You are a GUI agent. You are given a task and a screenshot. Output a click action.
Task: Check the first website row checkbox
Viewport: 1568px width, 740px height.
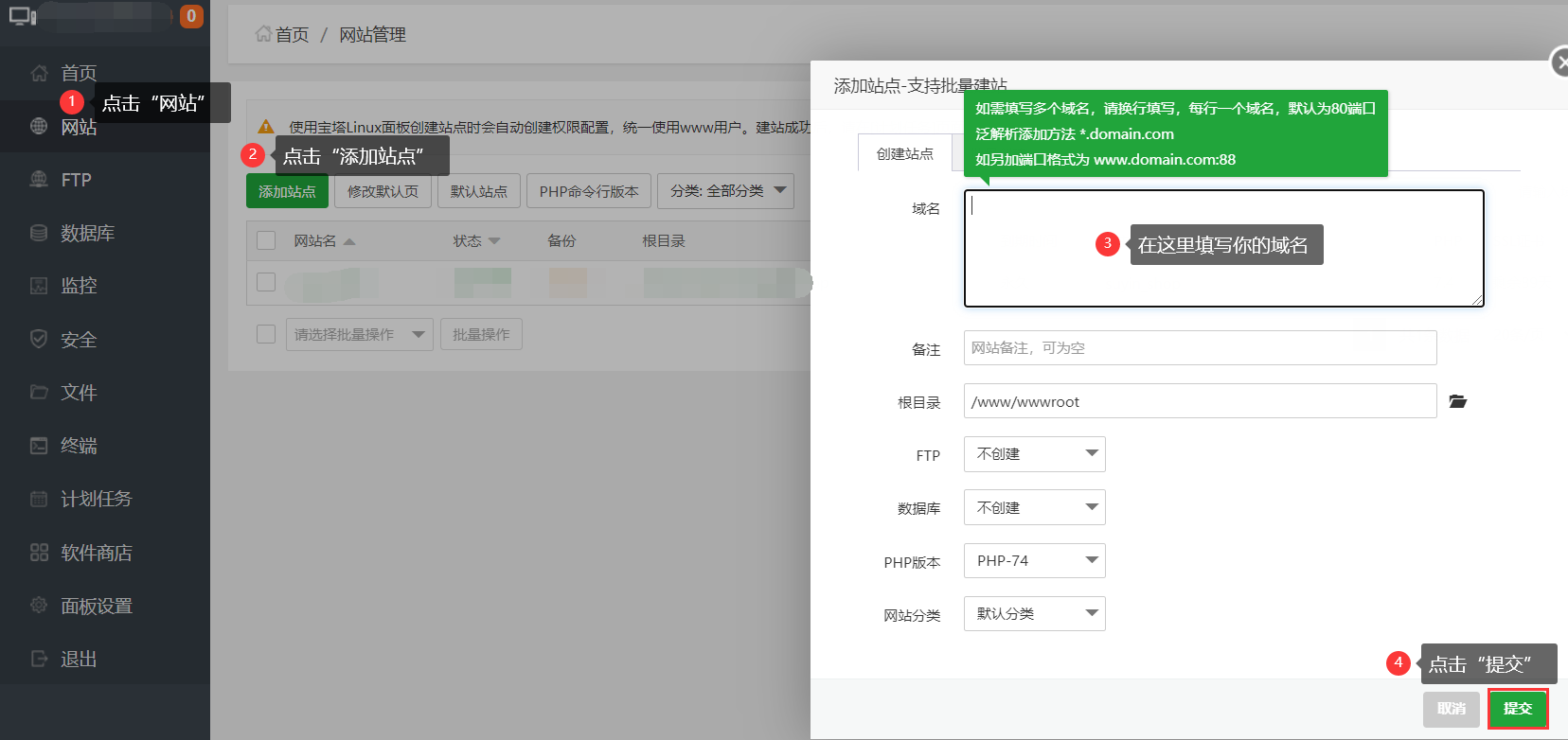tap(266, 282)
